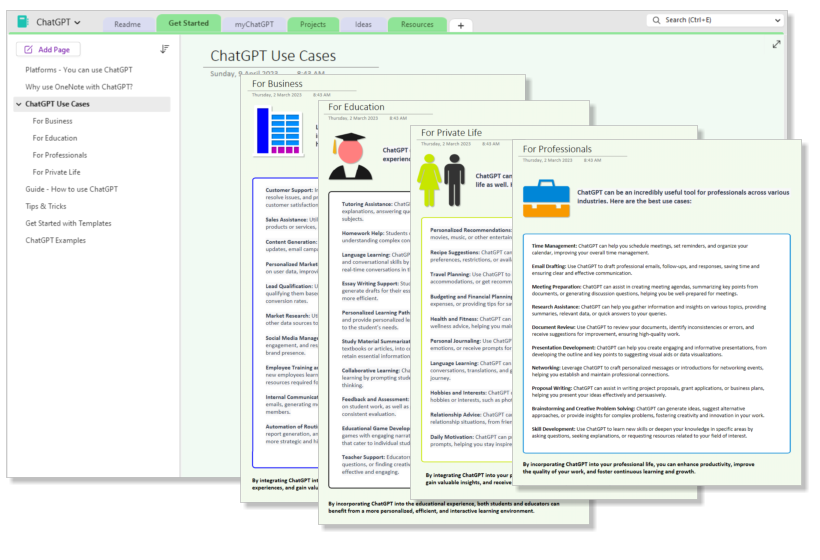Screen dimensions: 820x560
Task: Click the Research Assistance use case text
Action: [x=649, y=310]
